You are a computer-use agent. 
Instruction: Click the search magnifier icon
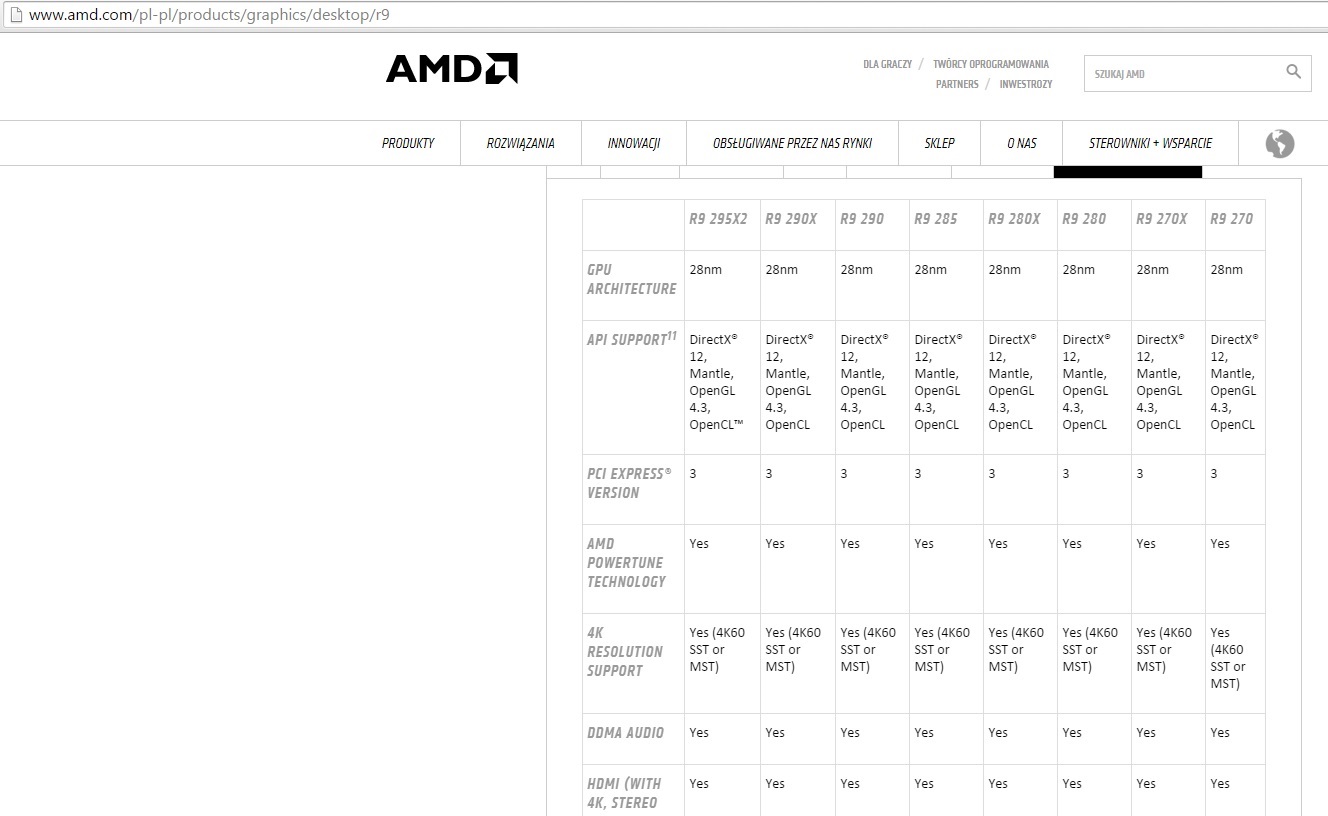click(1293, 72)
